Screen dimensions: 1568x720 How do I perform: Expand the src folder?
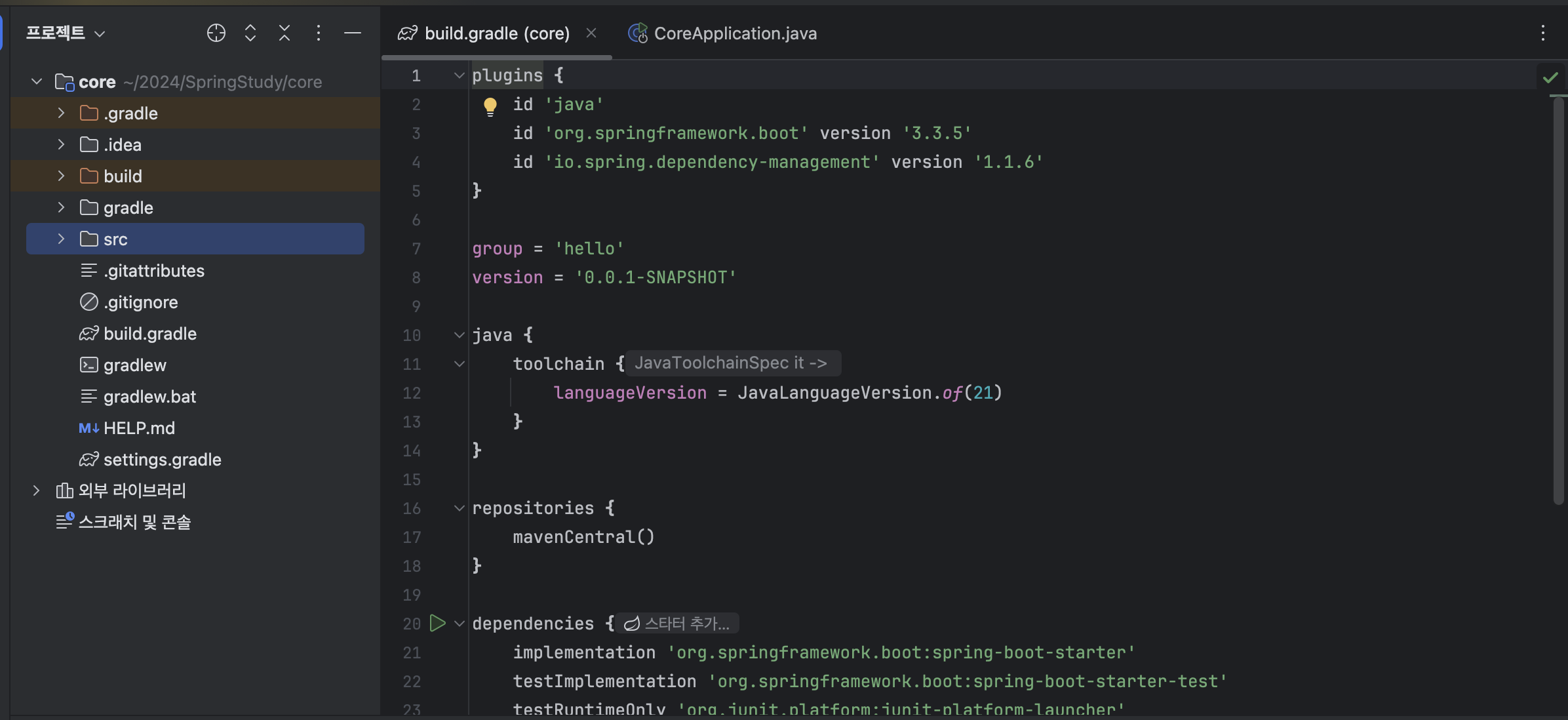61,239
